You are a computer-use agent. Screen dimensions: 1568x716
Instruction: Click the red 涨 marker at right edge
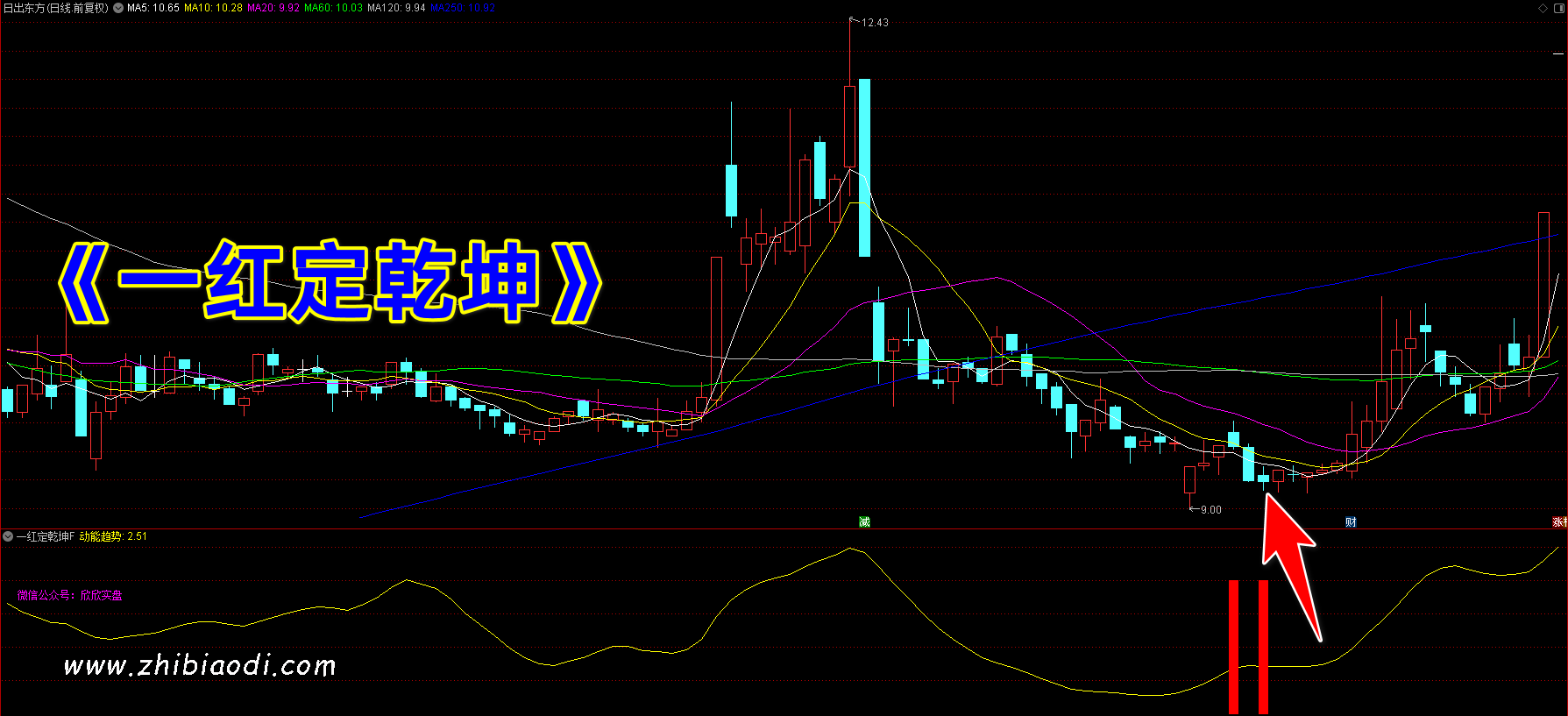pos(1560,522)
